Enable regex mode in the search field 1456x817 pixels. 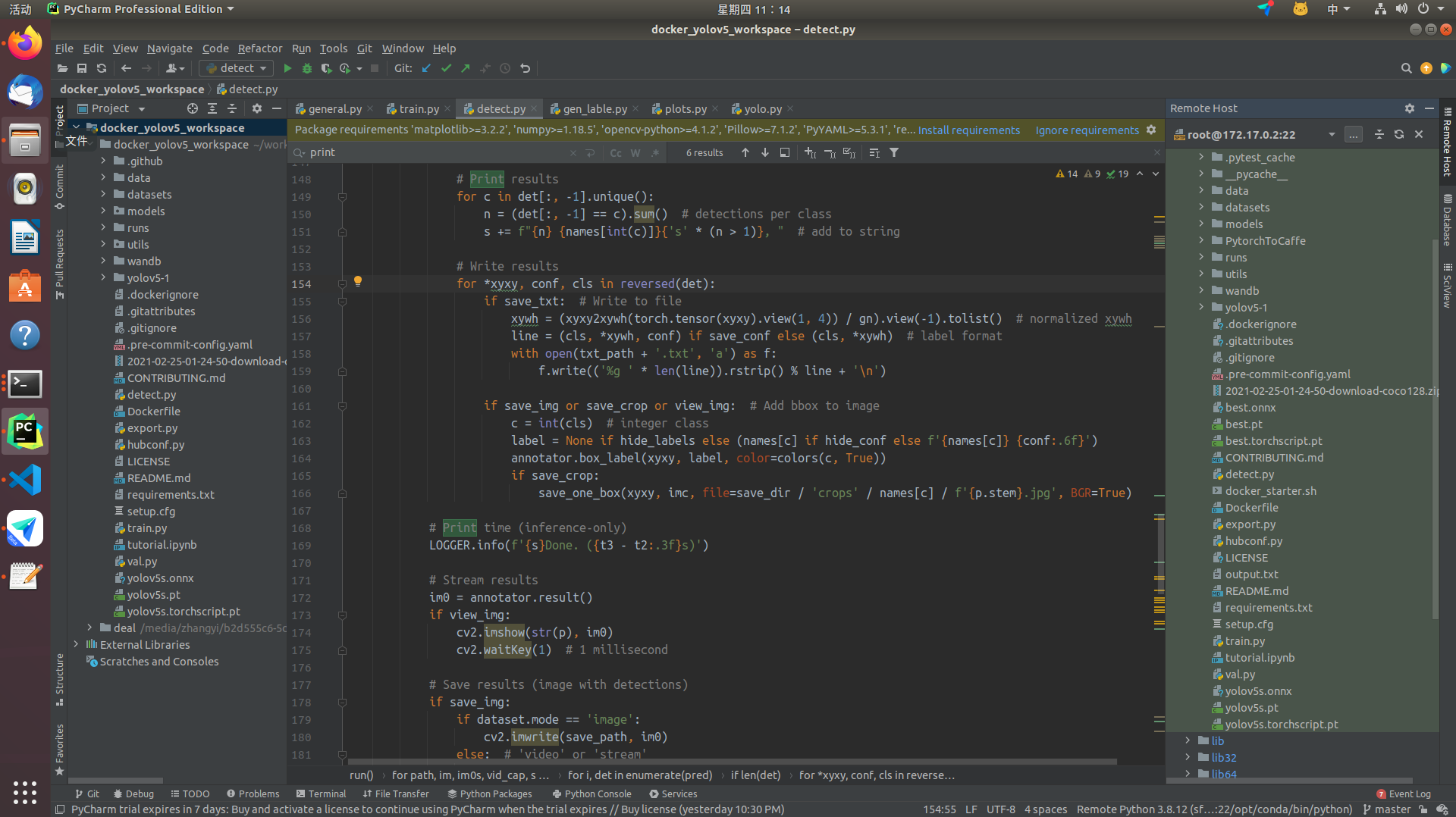tap(656, 152)
